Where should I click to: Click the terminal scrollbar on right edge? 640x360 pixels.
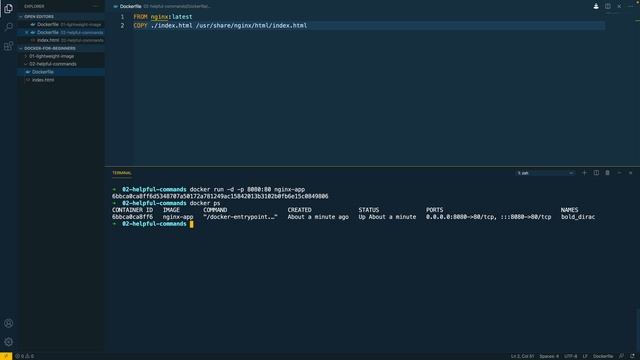tap(638, 331)
